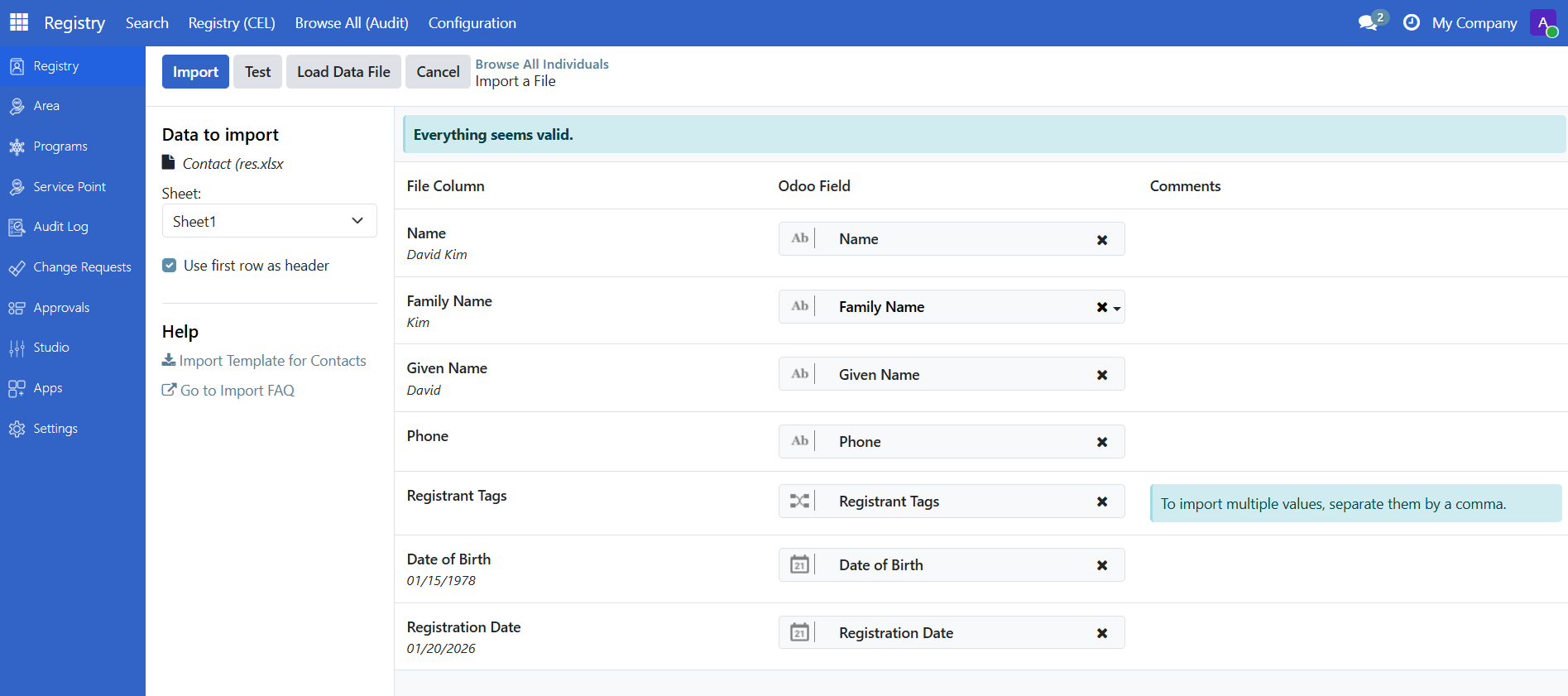Click the Import button
Viewport: 1568px width, 696px height.
[195, 72]
